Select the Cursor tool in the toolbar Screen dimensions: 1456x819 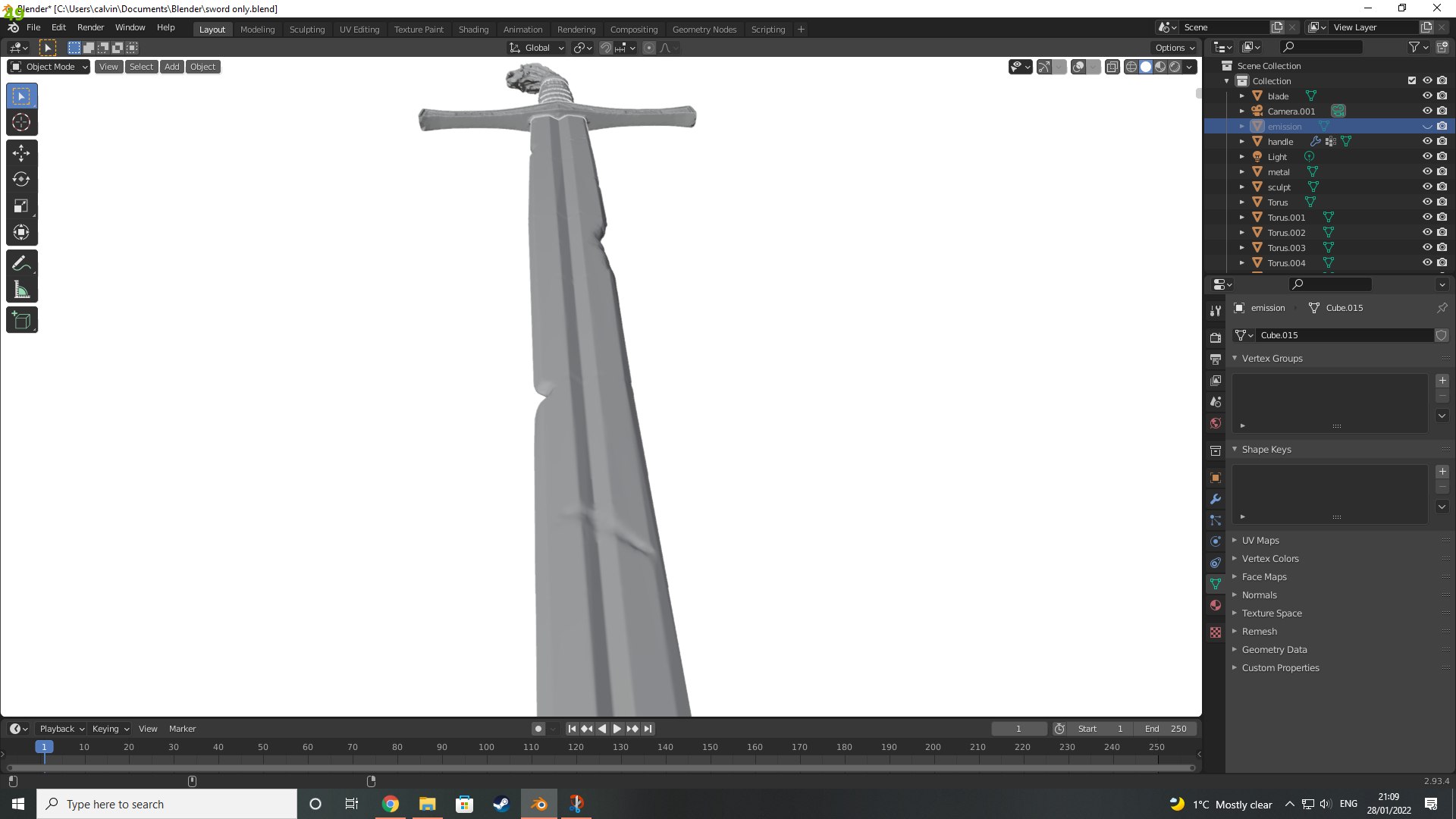click(x=21, y=123)
